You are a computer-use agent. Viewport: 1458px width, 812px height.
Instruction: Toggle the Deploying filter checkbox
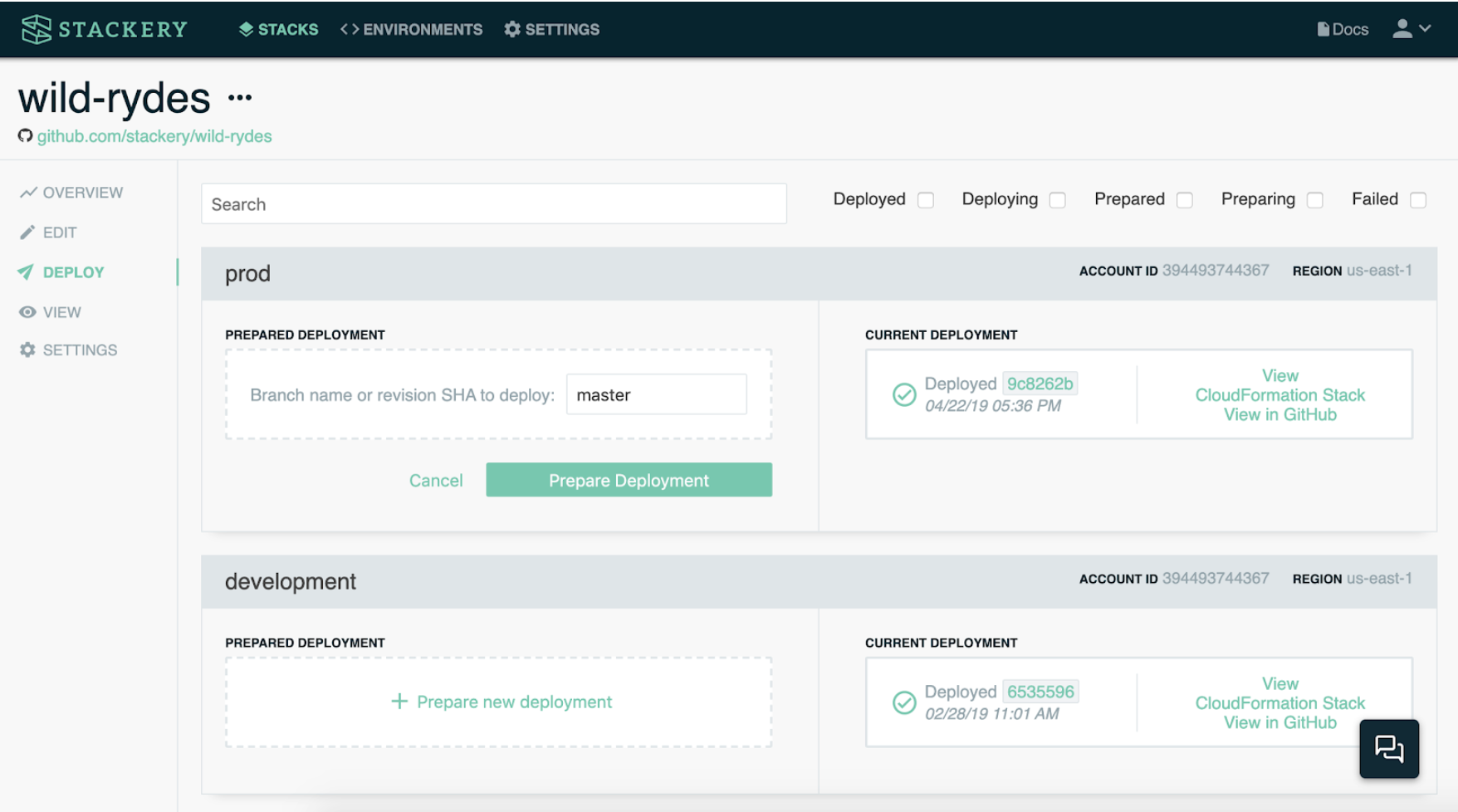click(x=1058, y=200)
